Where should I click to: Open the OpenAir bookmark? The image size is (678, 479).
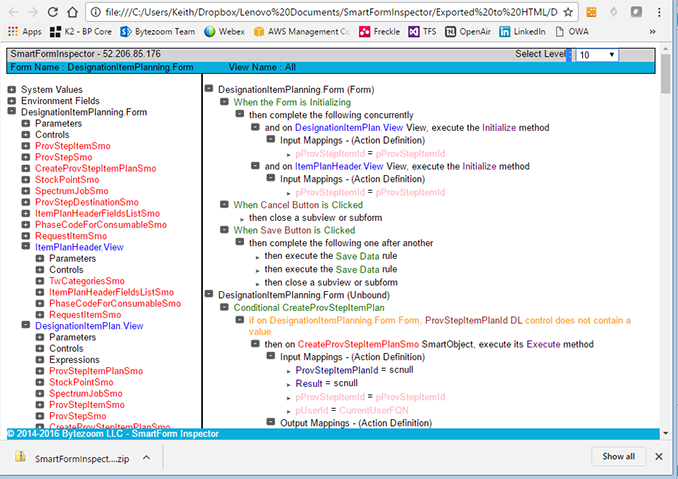[x=468, y=32]
